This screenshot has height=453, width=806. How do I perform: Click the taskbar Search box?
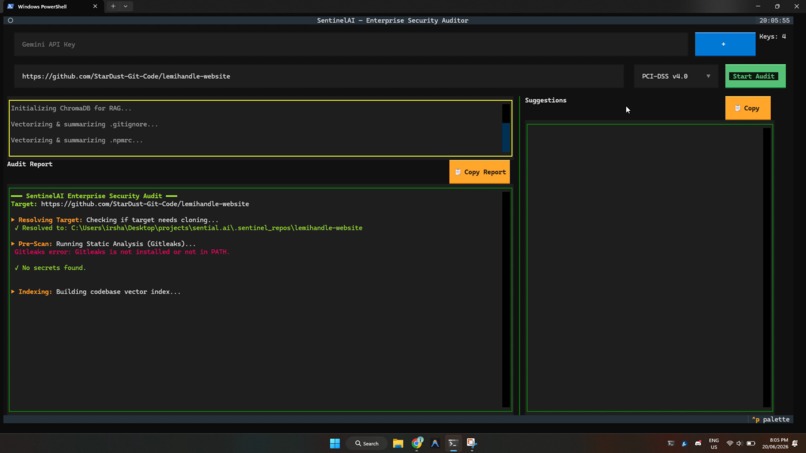pyautogui.click(x=367, y=443)
